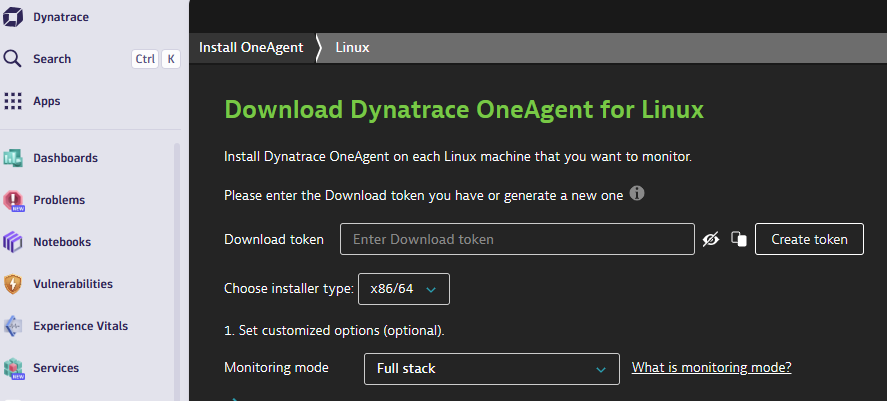Expand the x86/64 installer type dropdown
887x401 pixels.
(x=404, y=289)
